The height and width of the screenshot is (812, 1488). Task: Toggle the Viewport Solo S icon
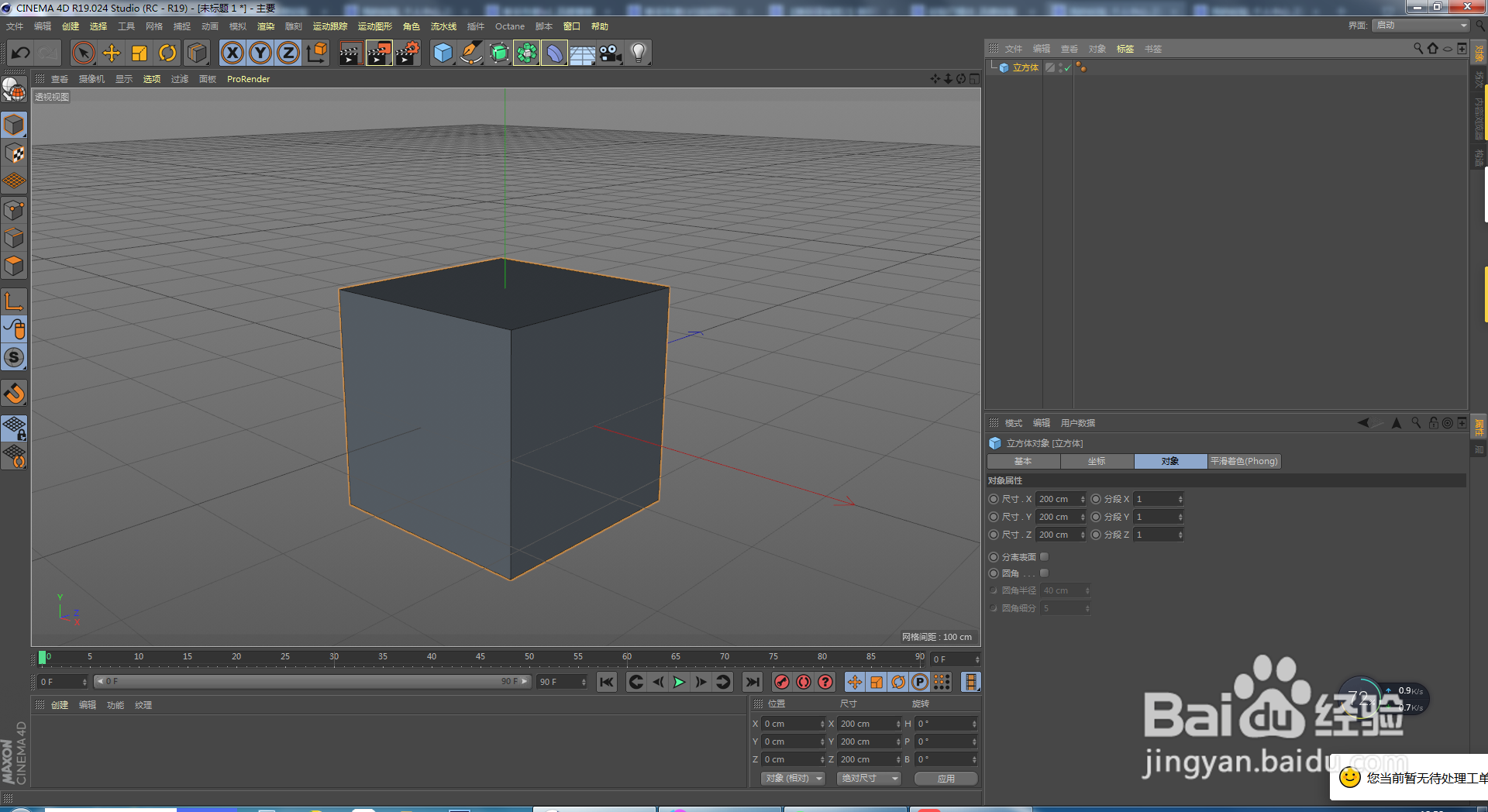[15, 357]
